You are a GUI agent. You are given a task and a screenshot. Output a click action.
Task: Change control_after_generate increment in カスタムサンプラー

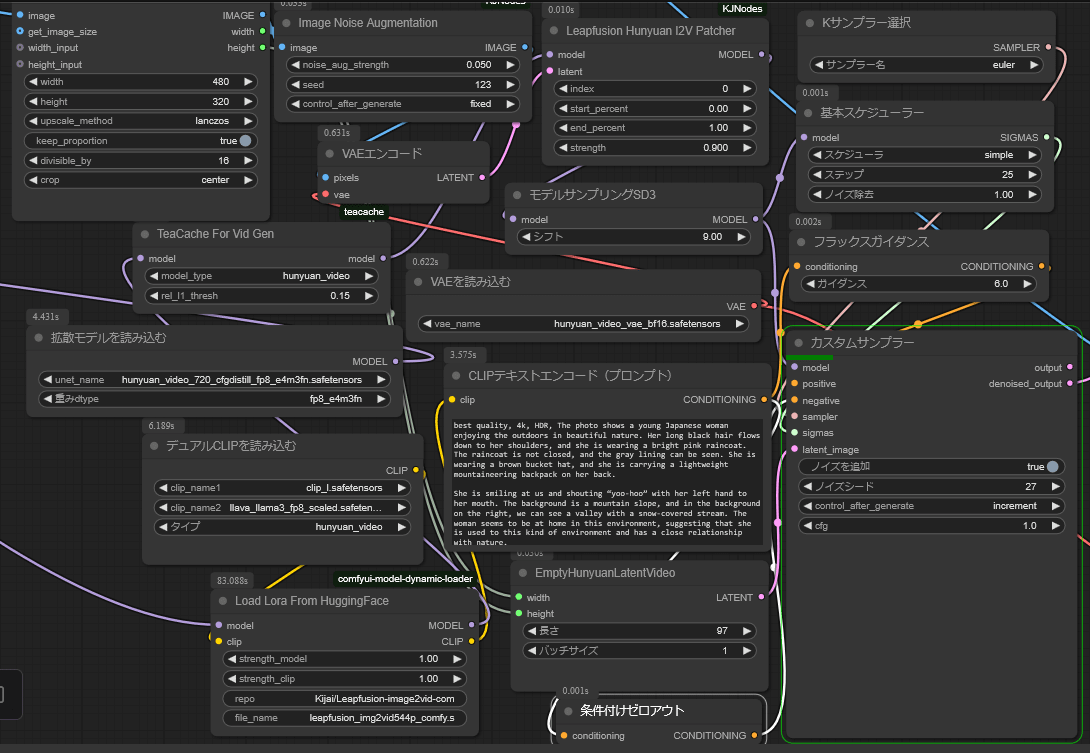pos(932,506)
